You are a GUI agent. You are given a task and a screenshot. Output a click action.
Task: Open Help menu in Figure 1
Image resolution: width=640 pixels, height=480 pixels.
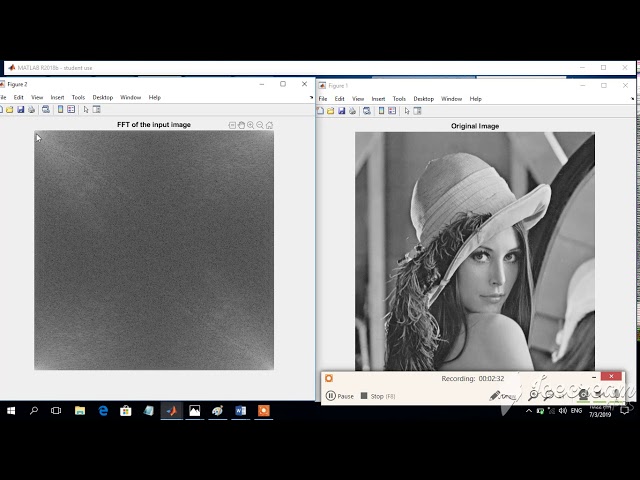pos(475,99)
